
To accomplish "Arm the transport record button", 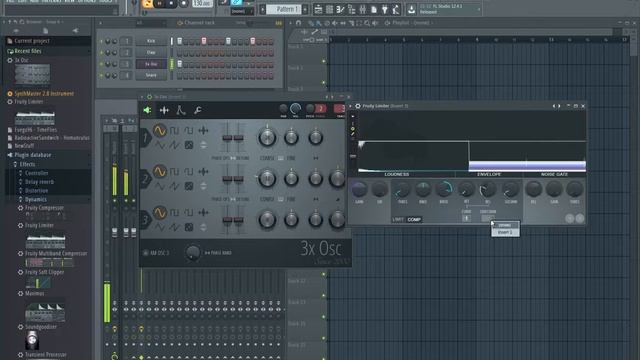I will point(183,3).
